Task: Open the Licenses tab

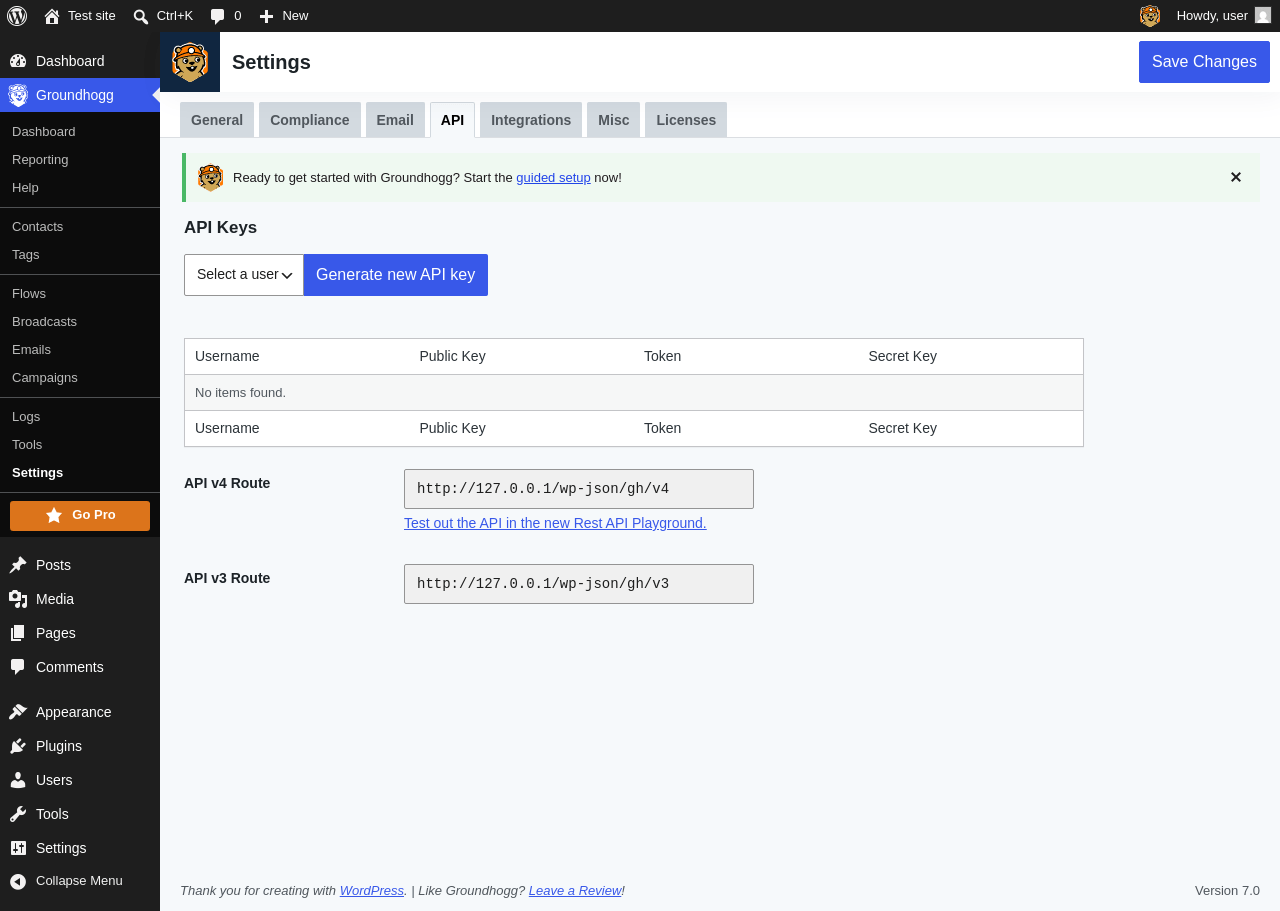Action: pos(686,120)
